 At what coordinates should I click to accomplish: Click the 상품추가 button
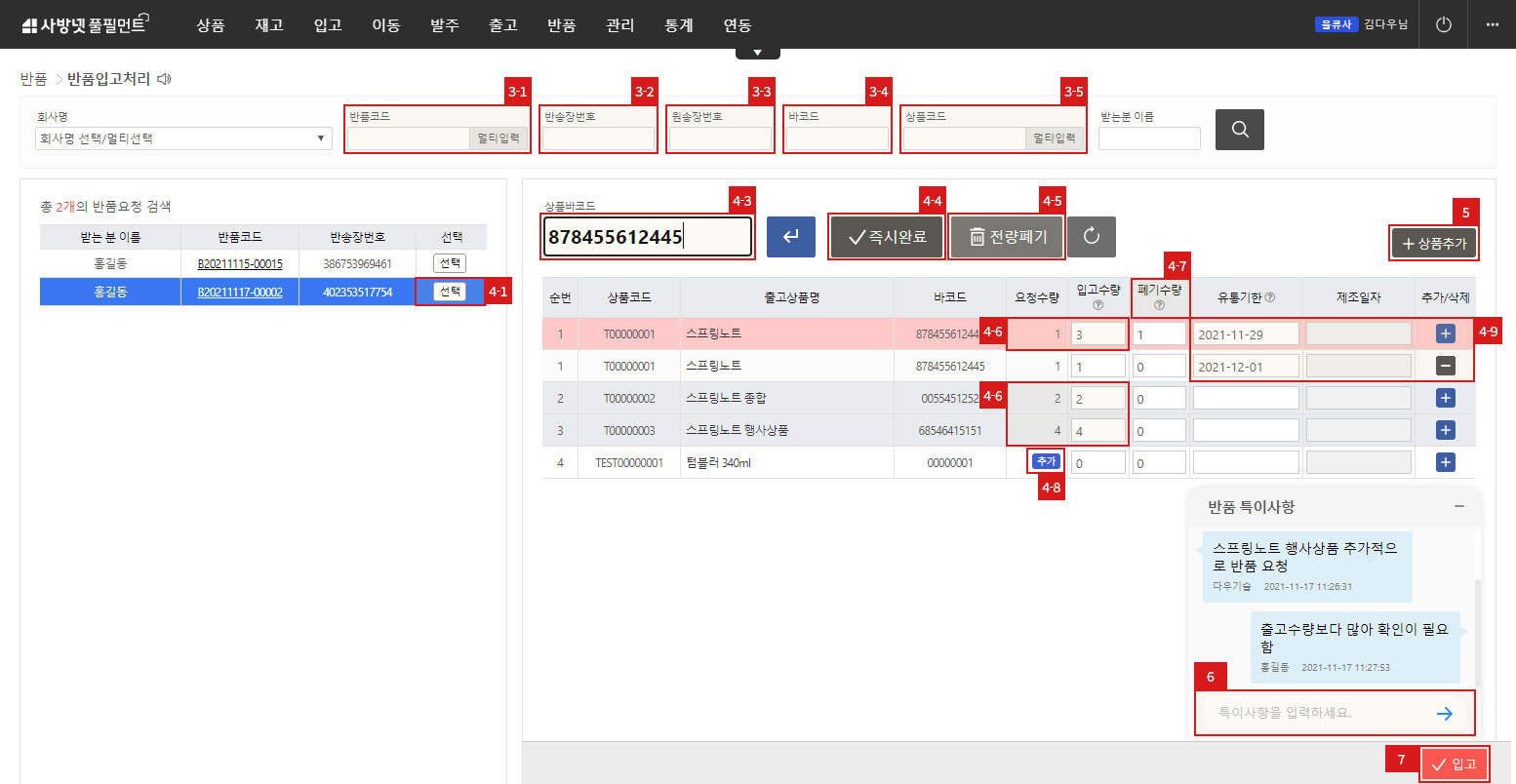point(1433,244)
